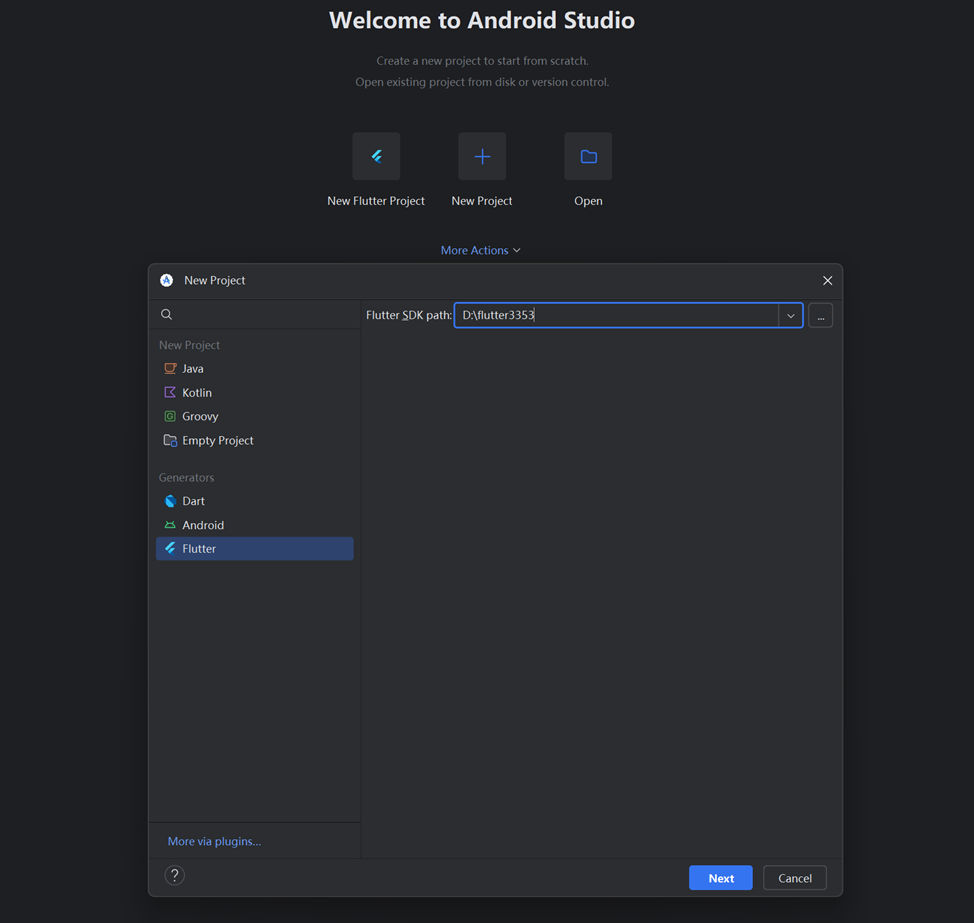Click the search magnifier icon in dialog
Viewport: 974px width, 923px height.
coord(166,314)
